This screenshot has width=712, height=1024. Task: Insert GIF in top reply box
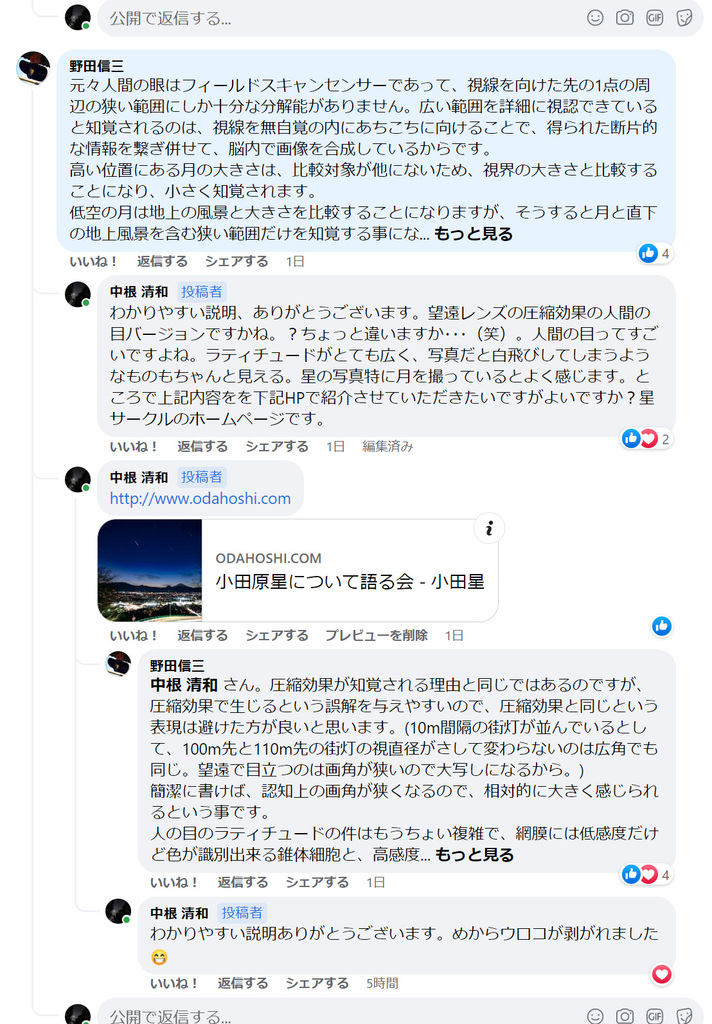coord(655,18)
